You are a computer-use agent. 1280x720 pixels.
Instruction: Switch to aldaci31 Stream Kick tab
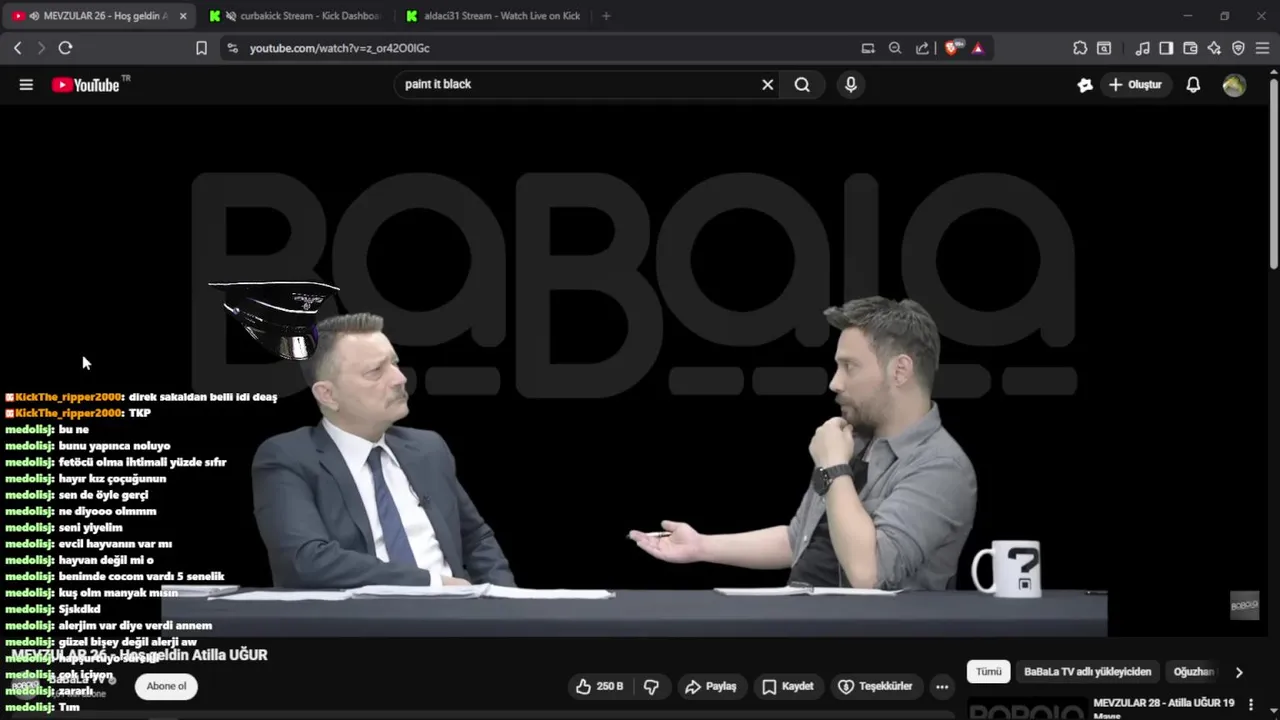click(x=495, y=16)
